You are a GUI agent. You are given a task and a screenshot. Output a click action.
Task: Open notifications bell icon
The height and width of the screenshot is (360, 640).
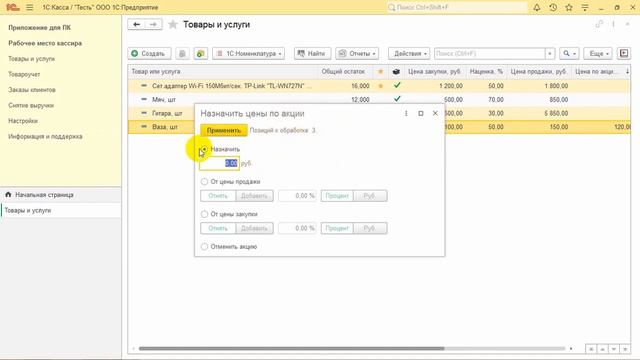point(537,7)
